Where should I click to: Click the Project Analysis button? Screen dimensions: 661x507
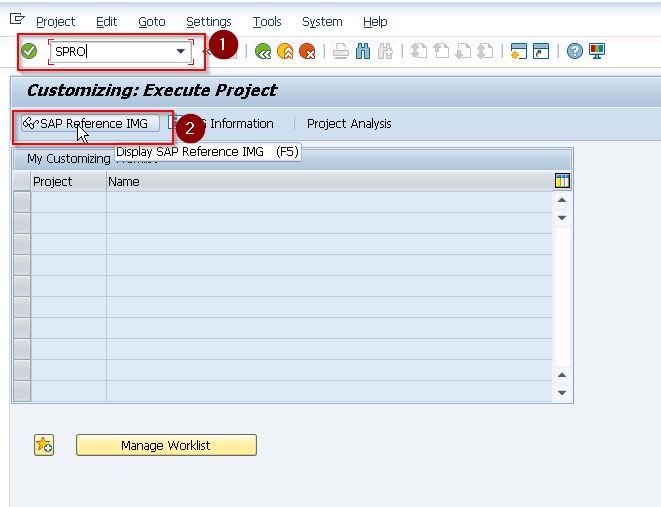[x=349, y=123]
